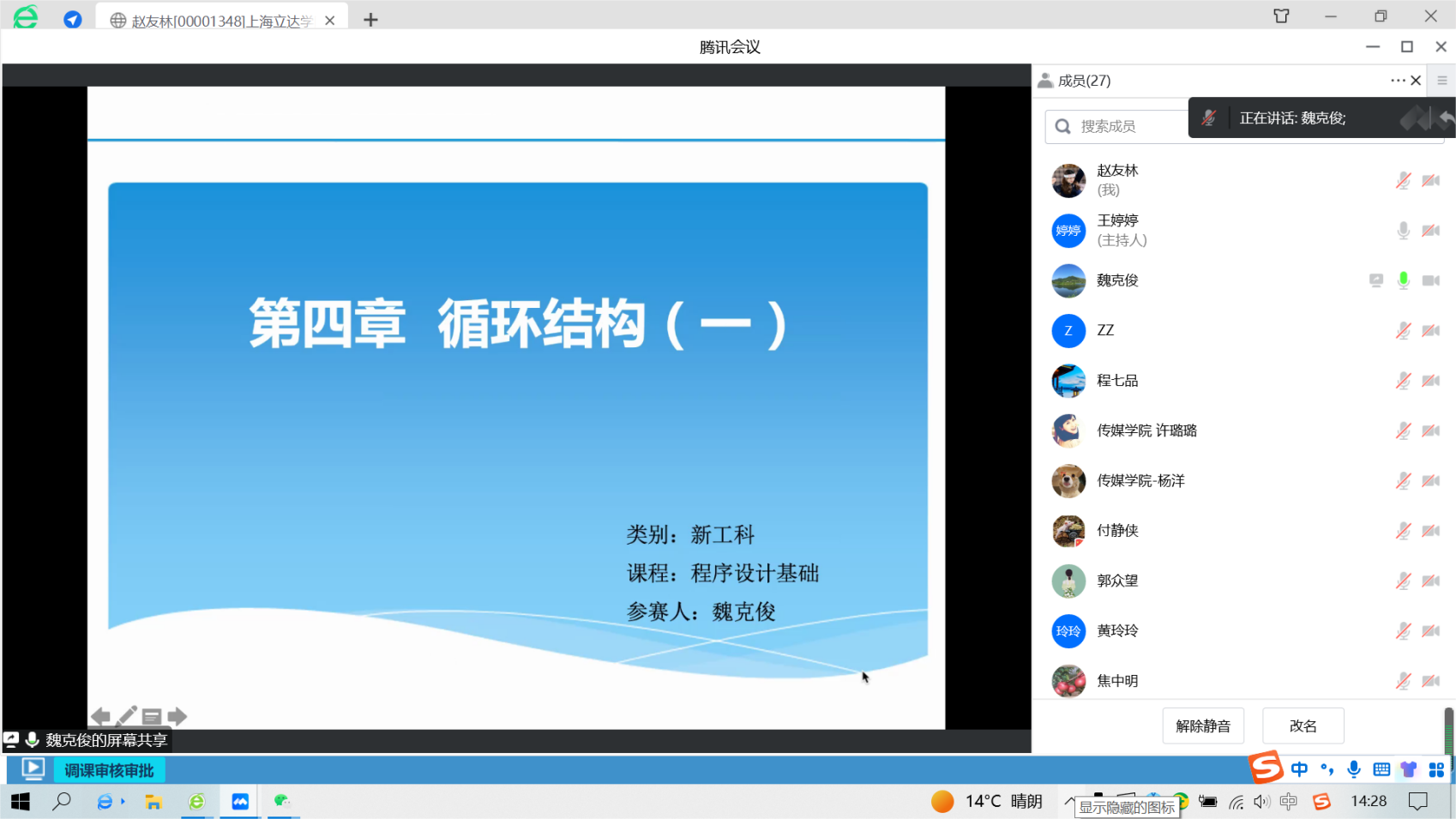The image size is (1456, 819).
Task: Click 付静侠's muted microphone icon
Action: tap(1404, 531)
